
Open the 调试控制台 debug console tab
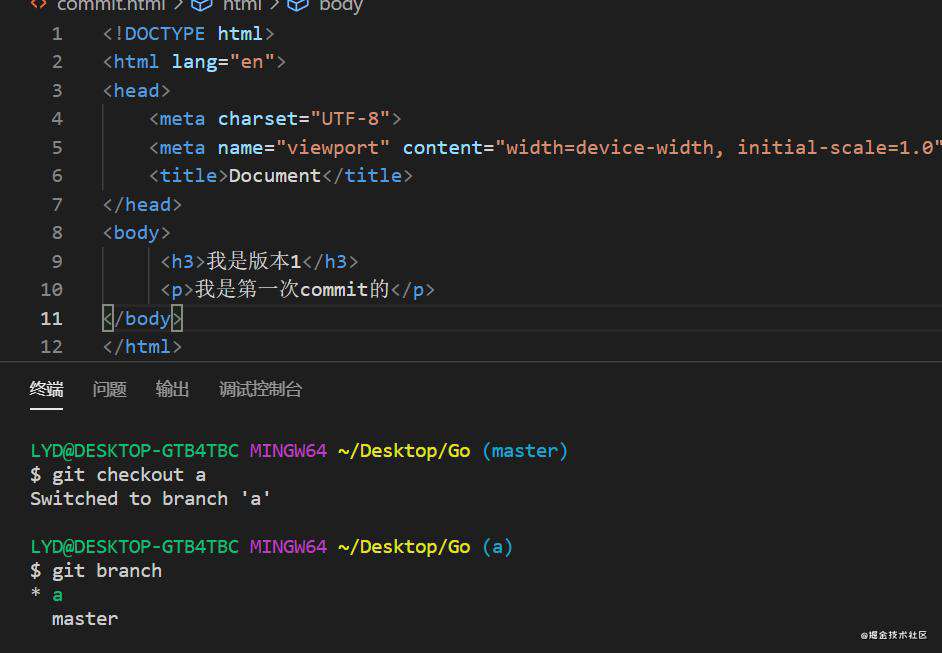point(260,389)
